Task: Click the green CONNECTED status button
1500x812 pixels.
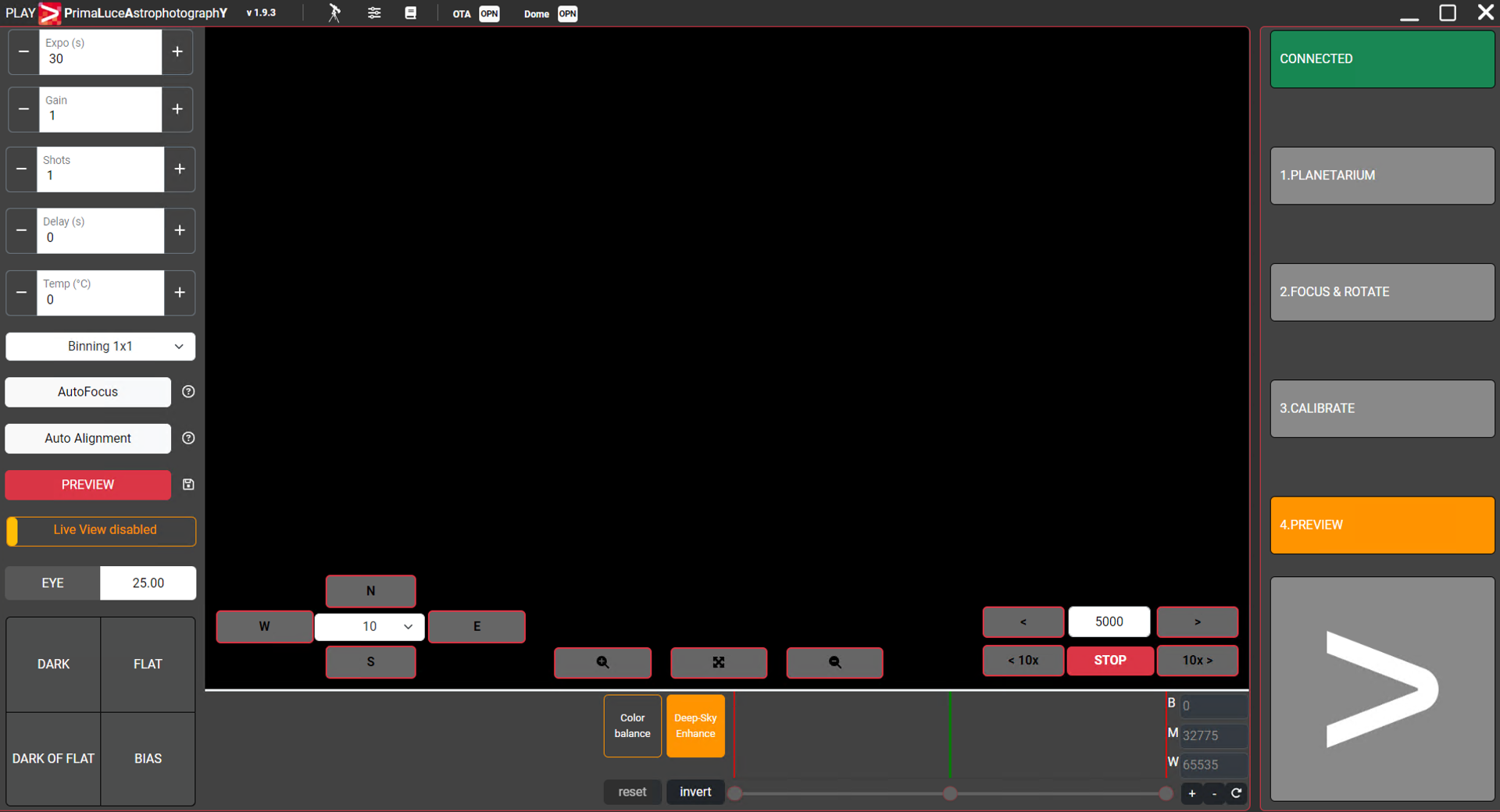Action: click(1382, 59)
